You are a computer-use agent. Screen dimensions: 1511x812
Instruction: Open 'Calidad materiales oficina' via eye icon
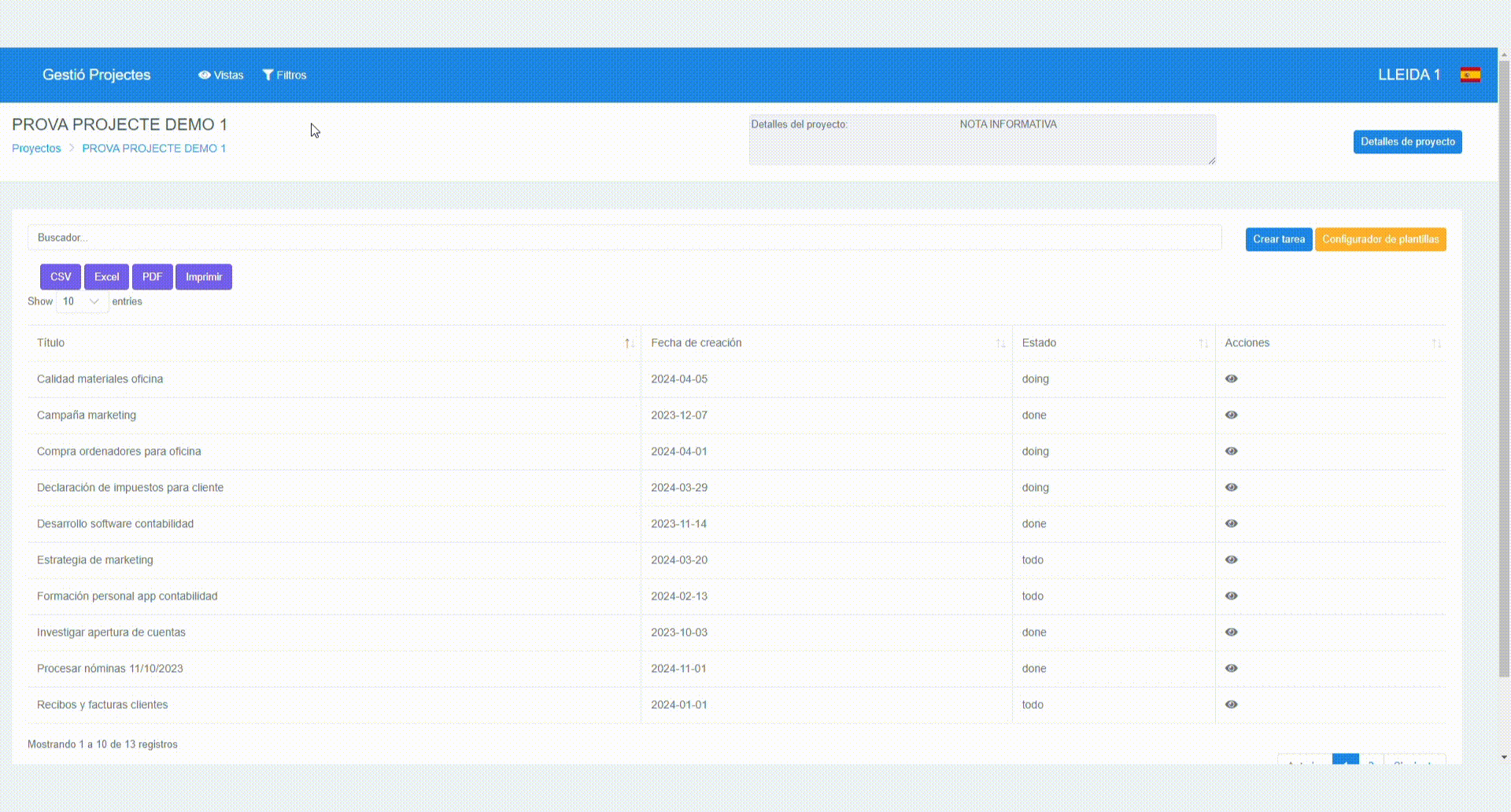1232,378
